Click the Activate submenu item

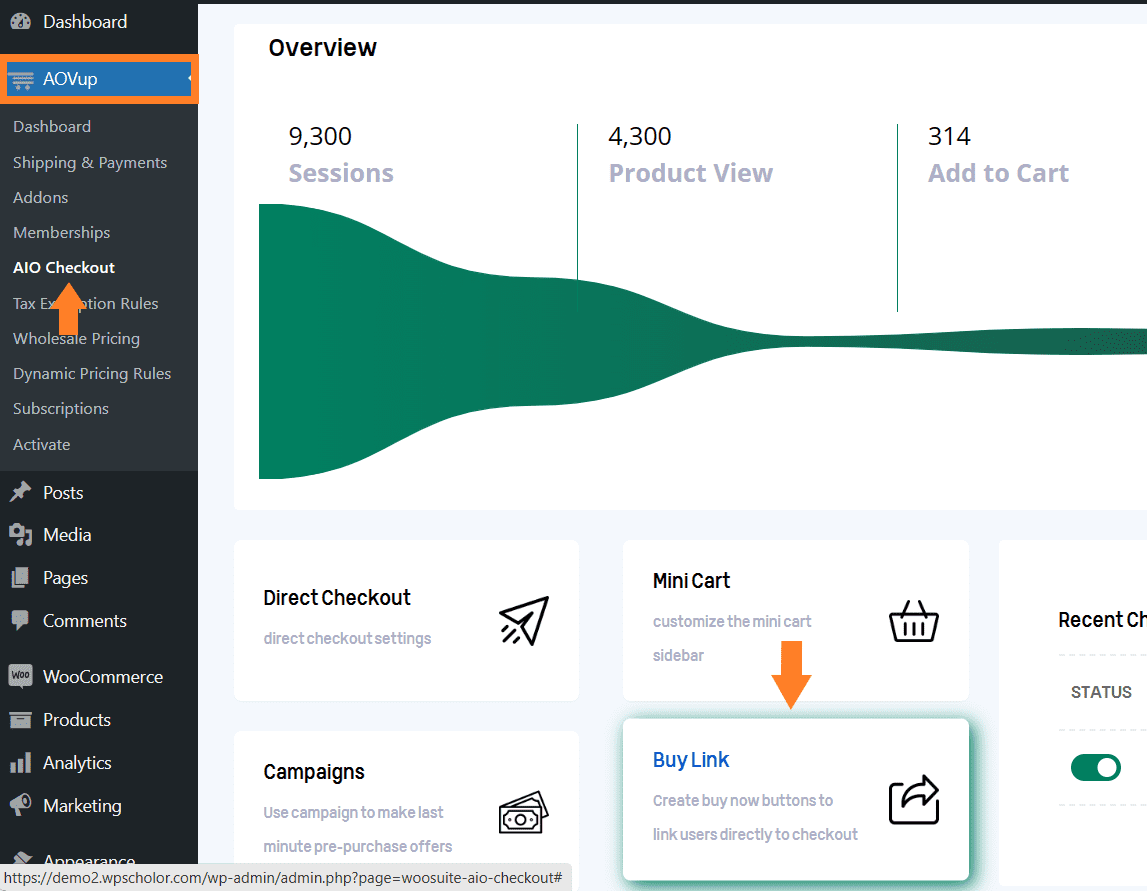point(42,445)
